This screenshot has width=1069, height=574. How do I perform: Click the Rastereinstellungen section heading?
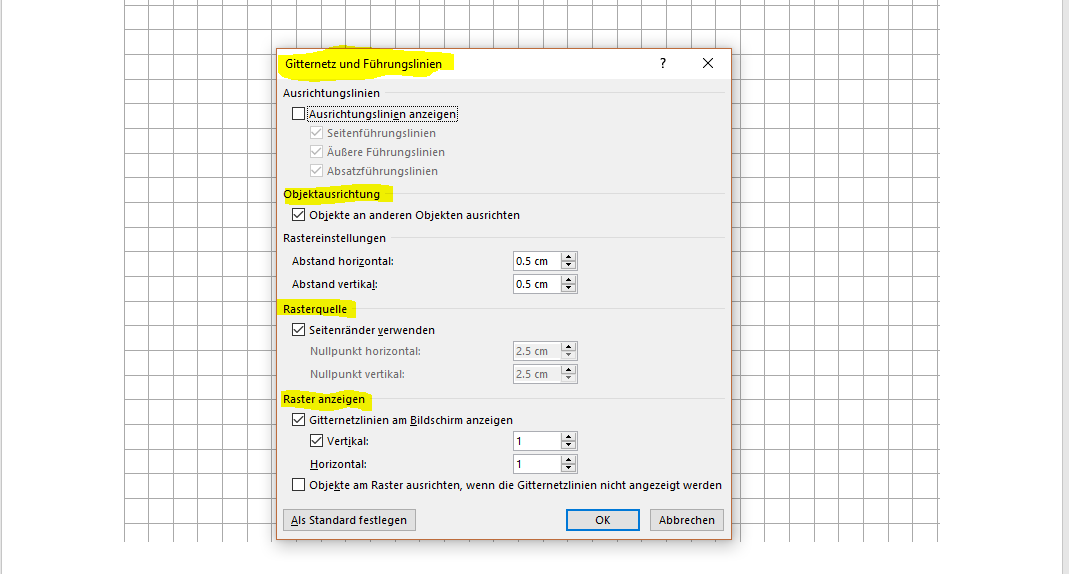tap(334, 238)
